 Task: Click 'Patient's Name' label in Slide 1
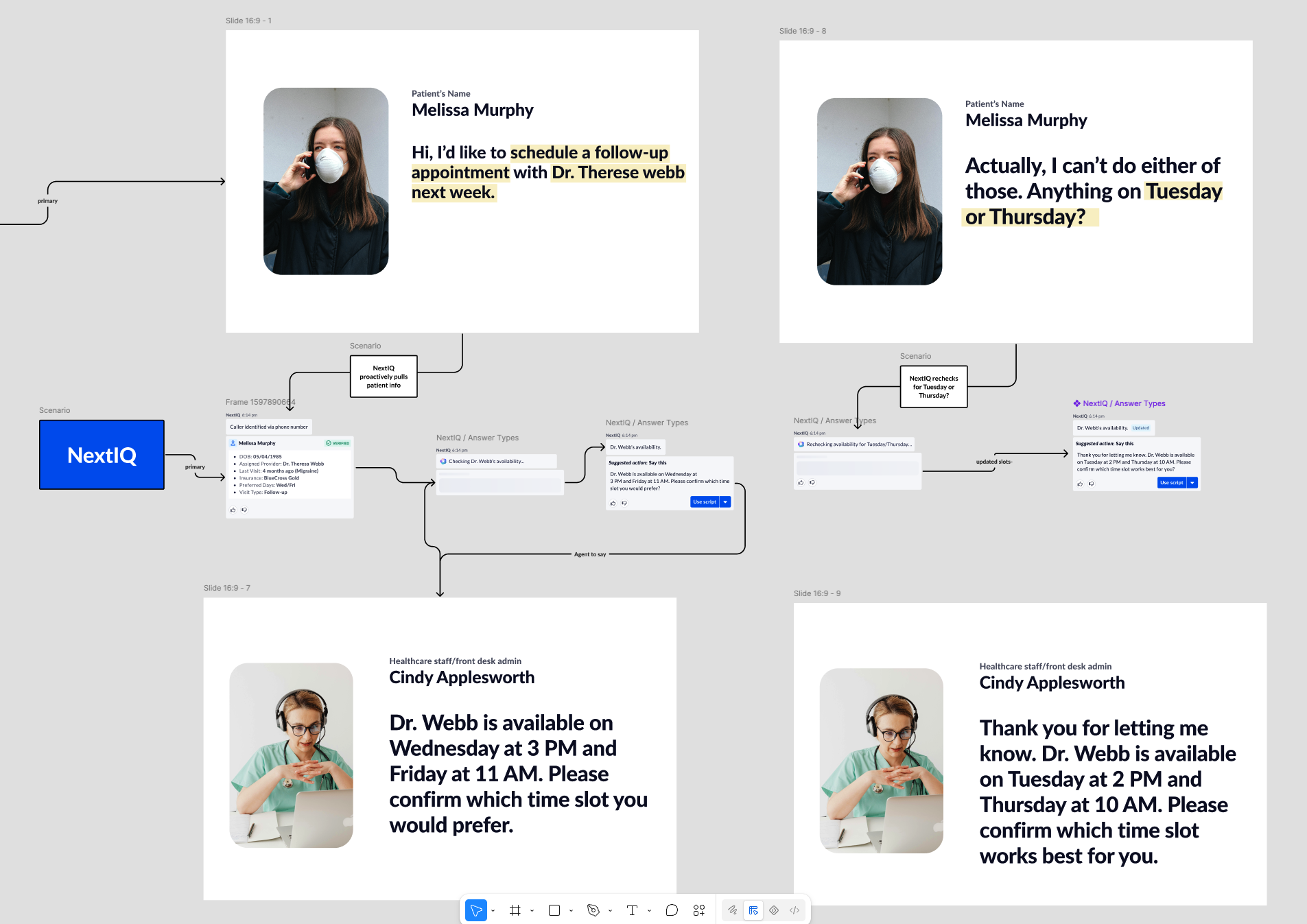[441, 93]
